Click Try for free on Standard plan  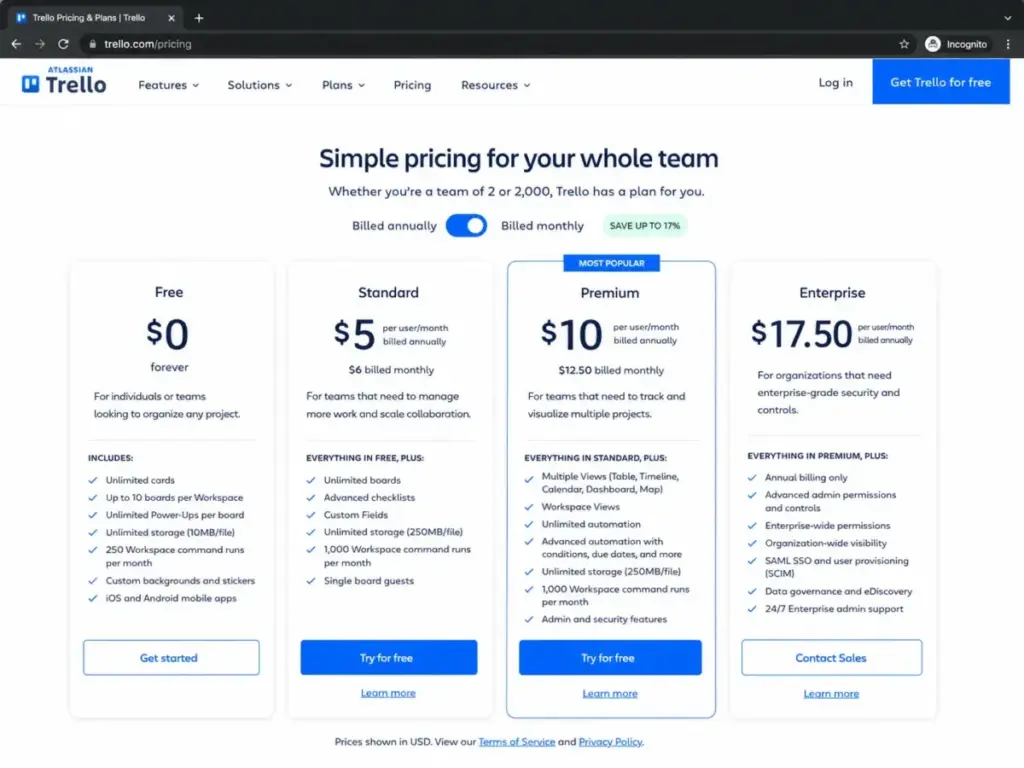click(389, 658)
